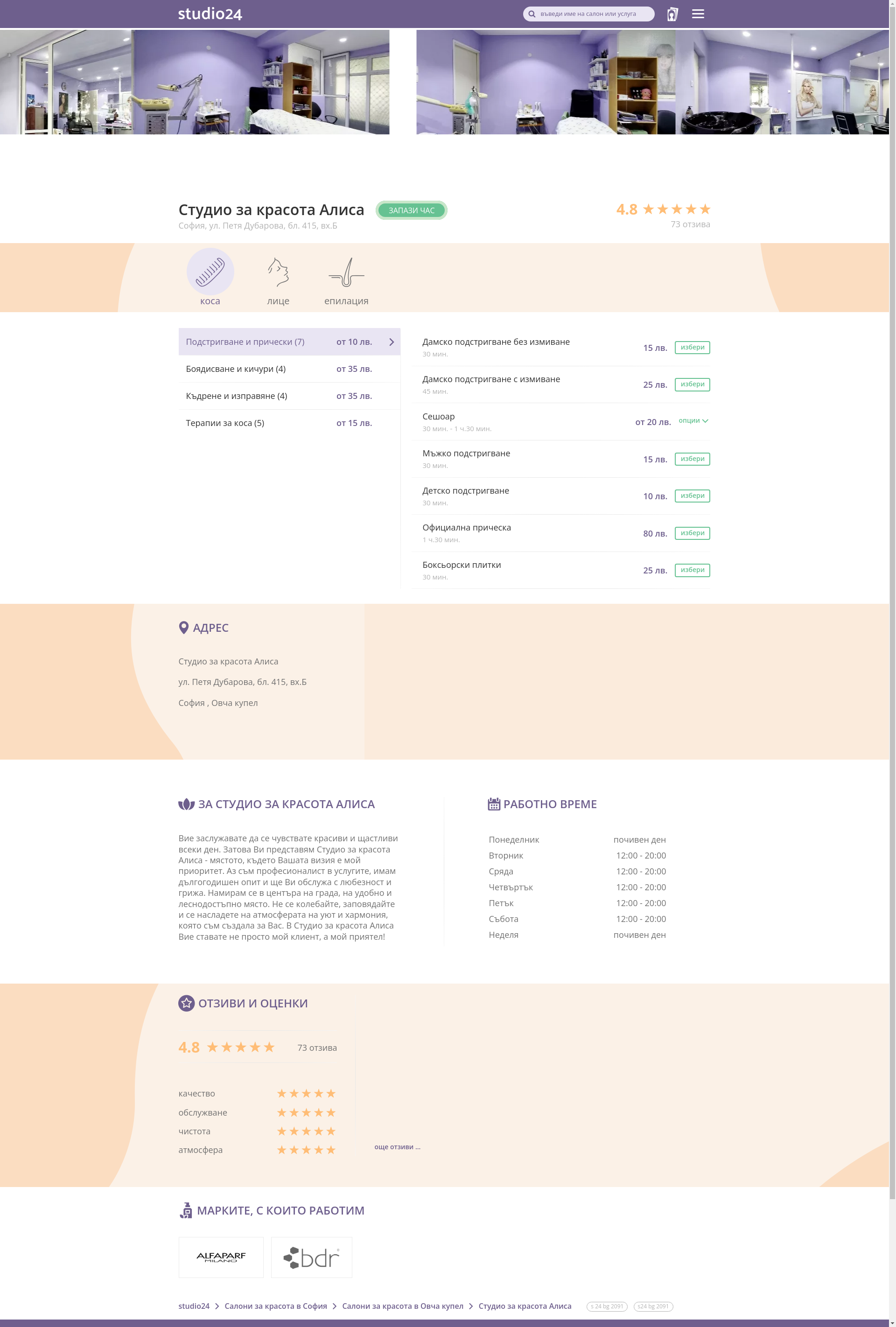Expand Подстригване и прически category arrow
Screen dimensions: 896x1327
[x=391, y=342]
